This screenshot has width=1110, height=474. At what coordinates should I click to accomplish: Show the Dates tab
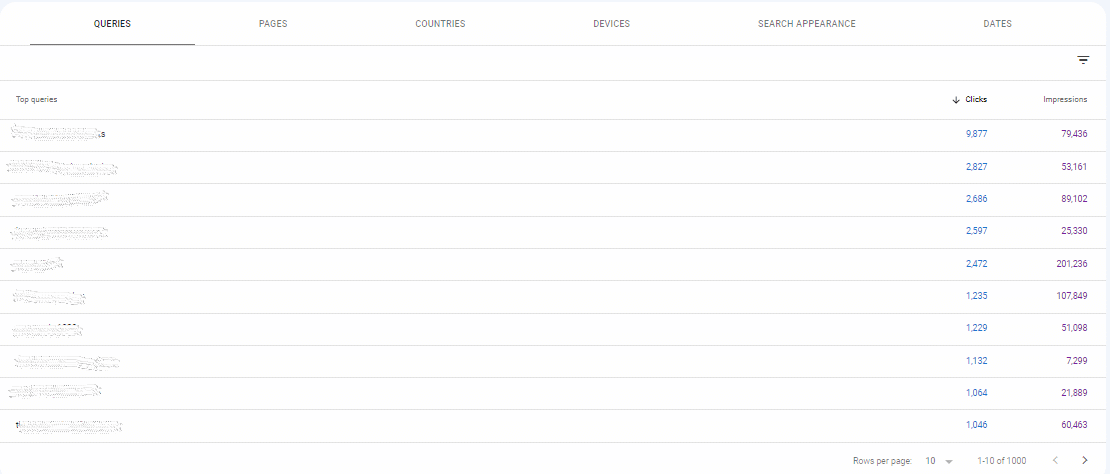point(997,24)
